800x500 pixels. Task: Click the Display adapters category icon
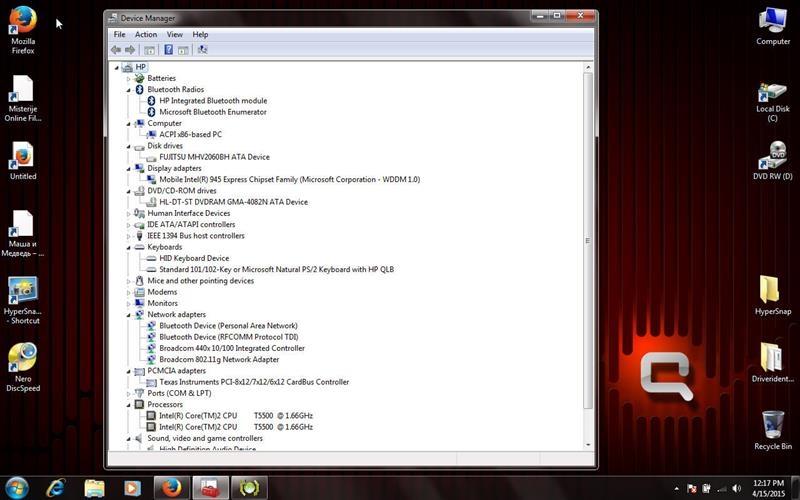point(139,168)
